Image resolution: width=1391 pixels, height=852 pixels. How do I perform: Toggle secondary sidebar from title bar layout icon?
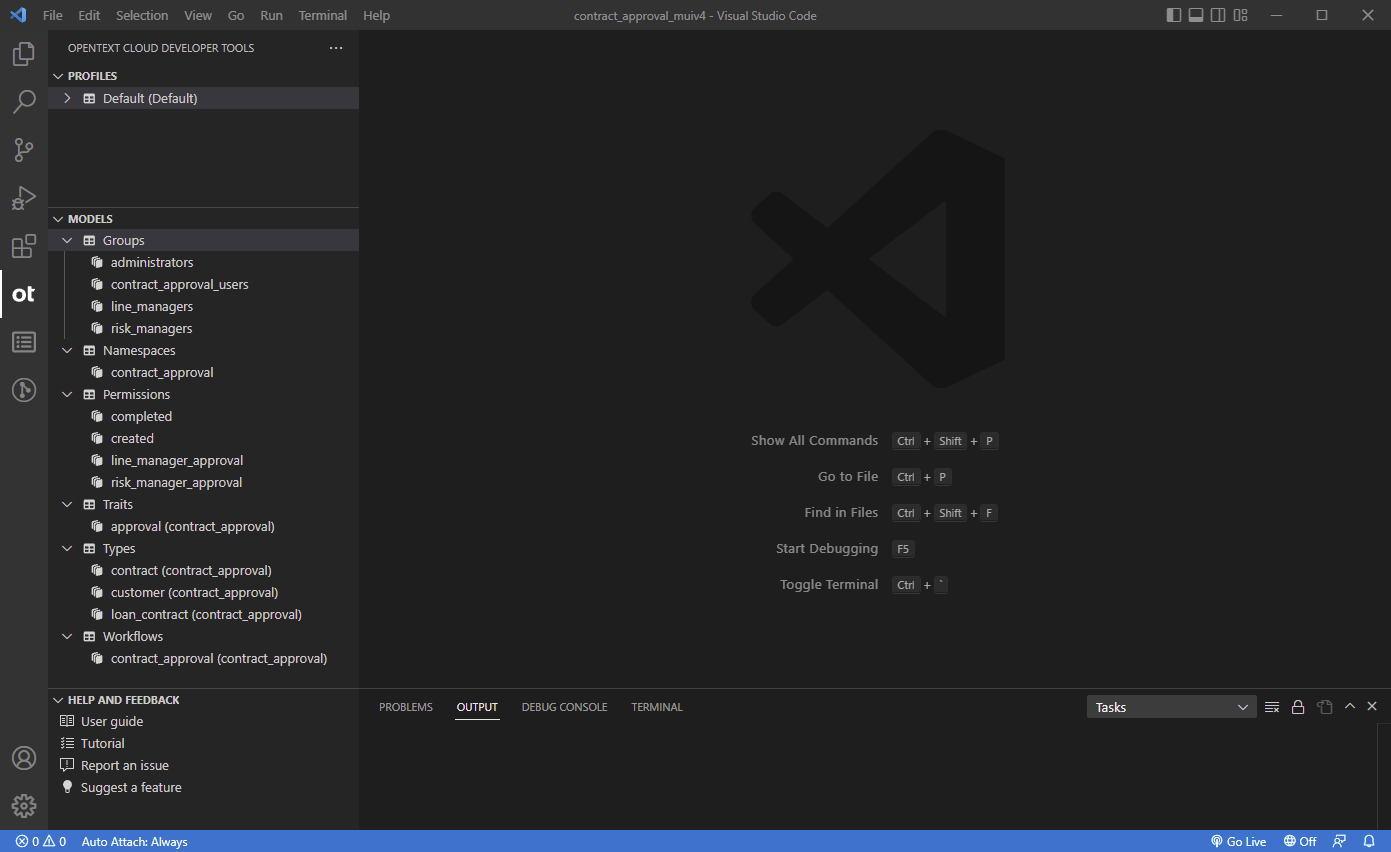click(x=1218, y=15)
